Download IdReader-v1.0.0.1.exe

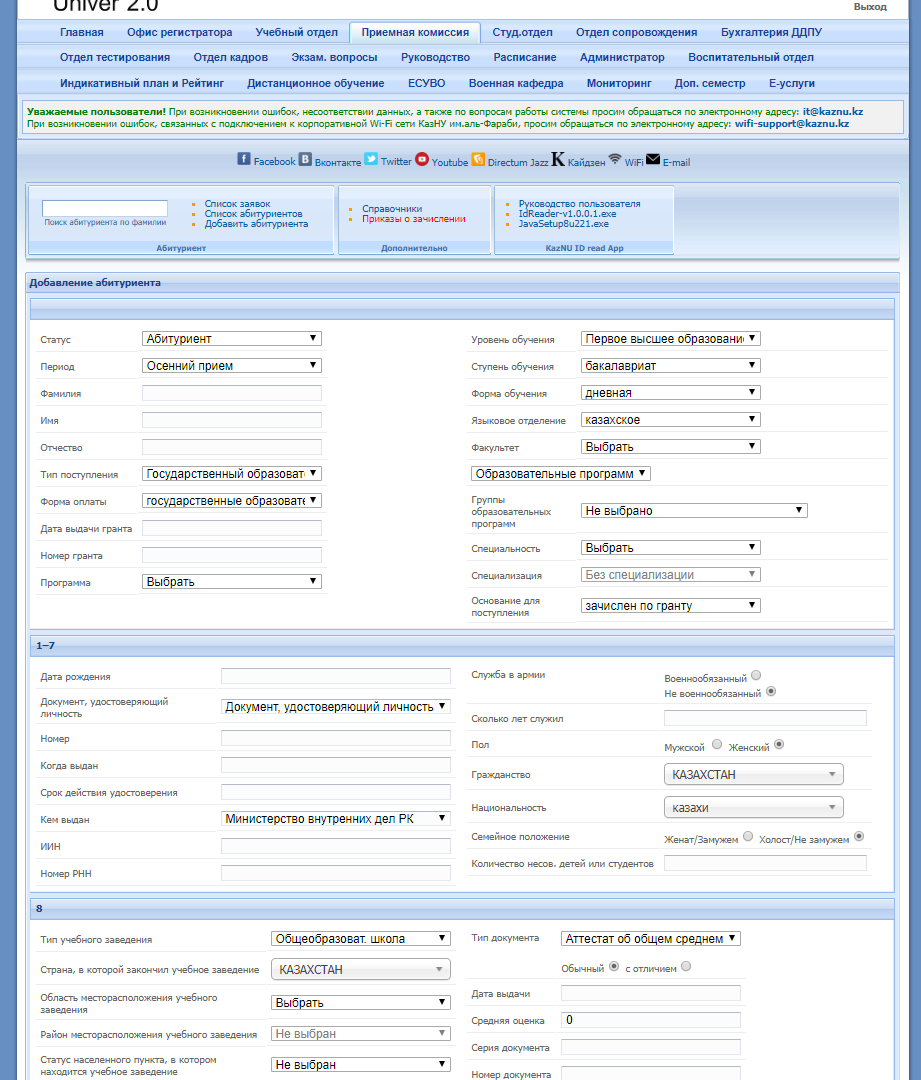568,214
